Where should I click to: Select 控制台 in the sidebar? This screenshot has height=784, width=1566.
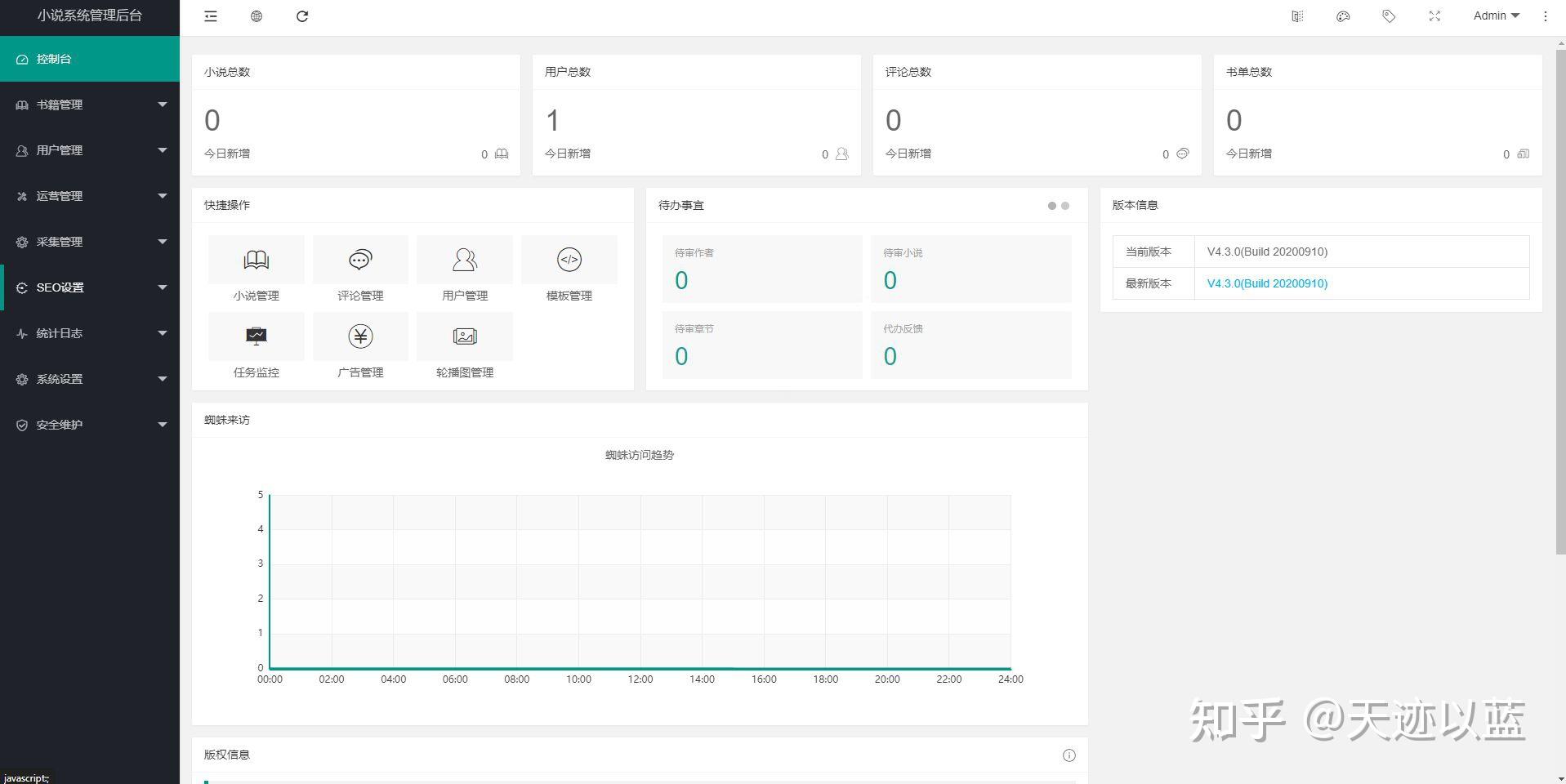pos(90,58)
